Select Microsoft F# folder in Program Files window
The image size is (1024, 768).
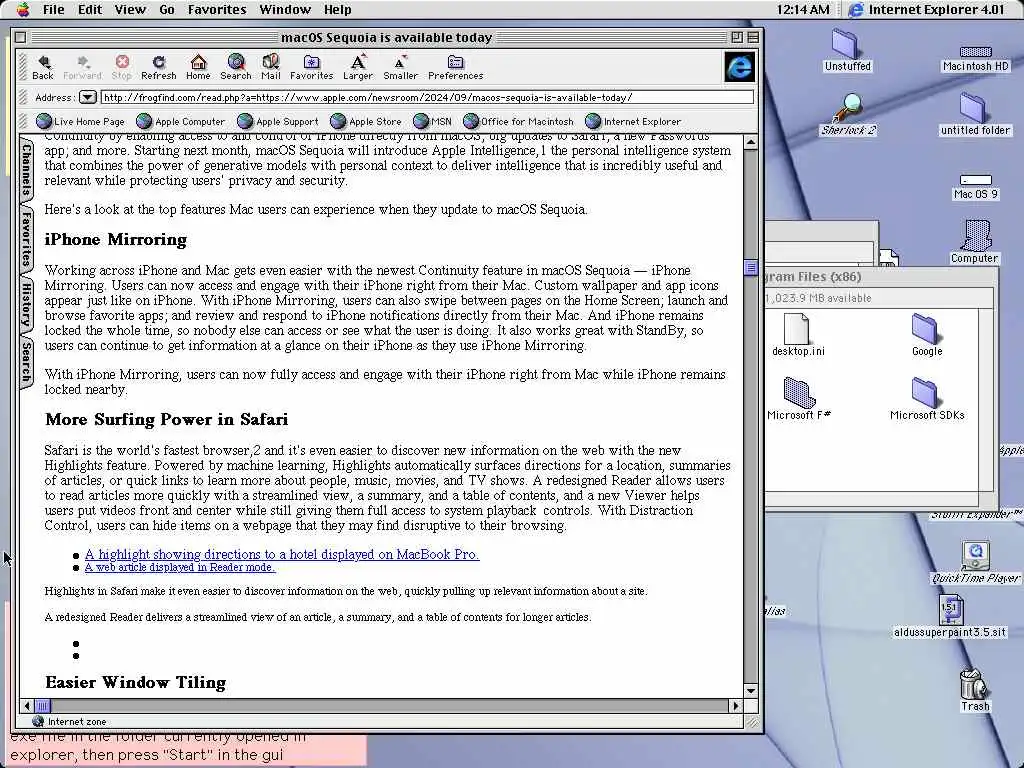(798, 398)
